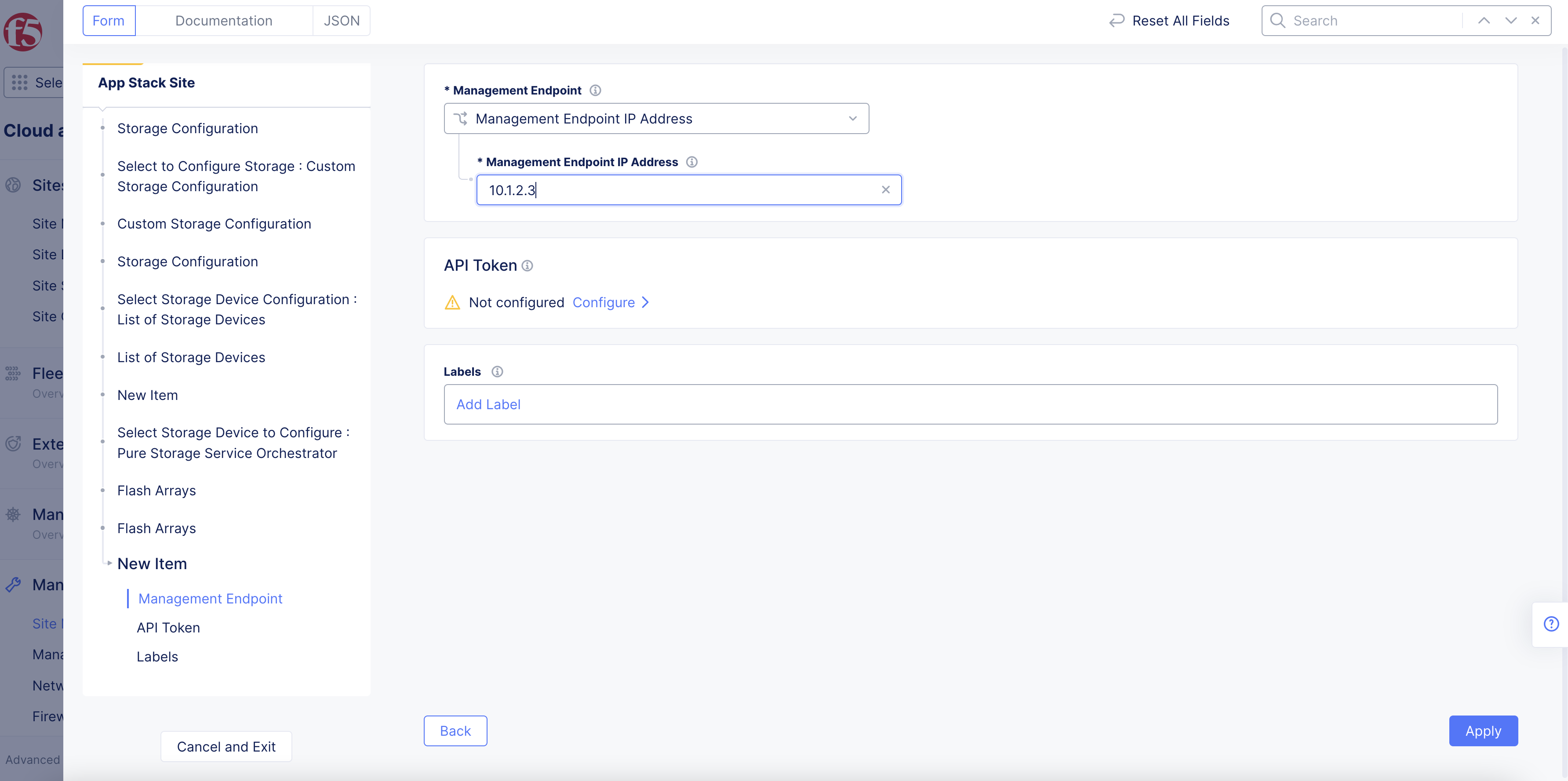Click the Back button
The image size is (1568, 781).
pyautogui.click(x=455, y=730)
